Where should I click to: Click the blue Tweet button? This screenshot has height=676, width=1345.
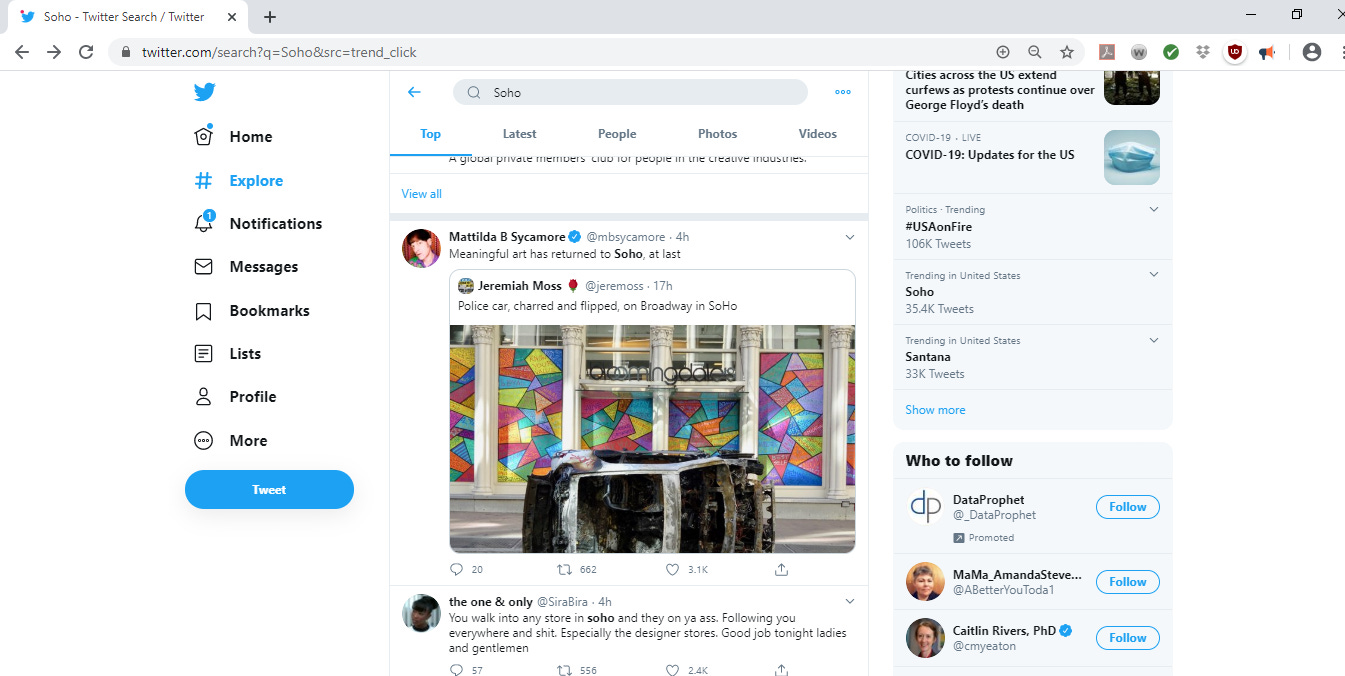click(269, 490)
